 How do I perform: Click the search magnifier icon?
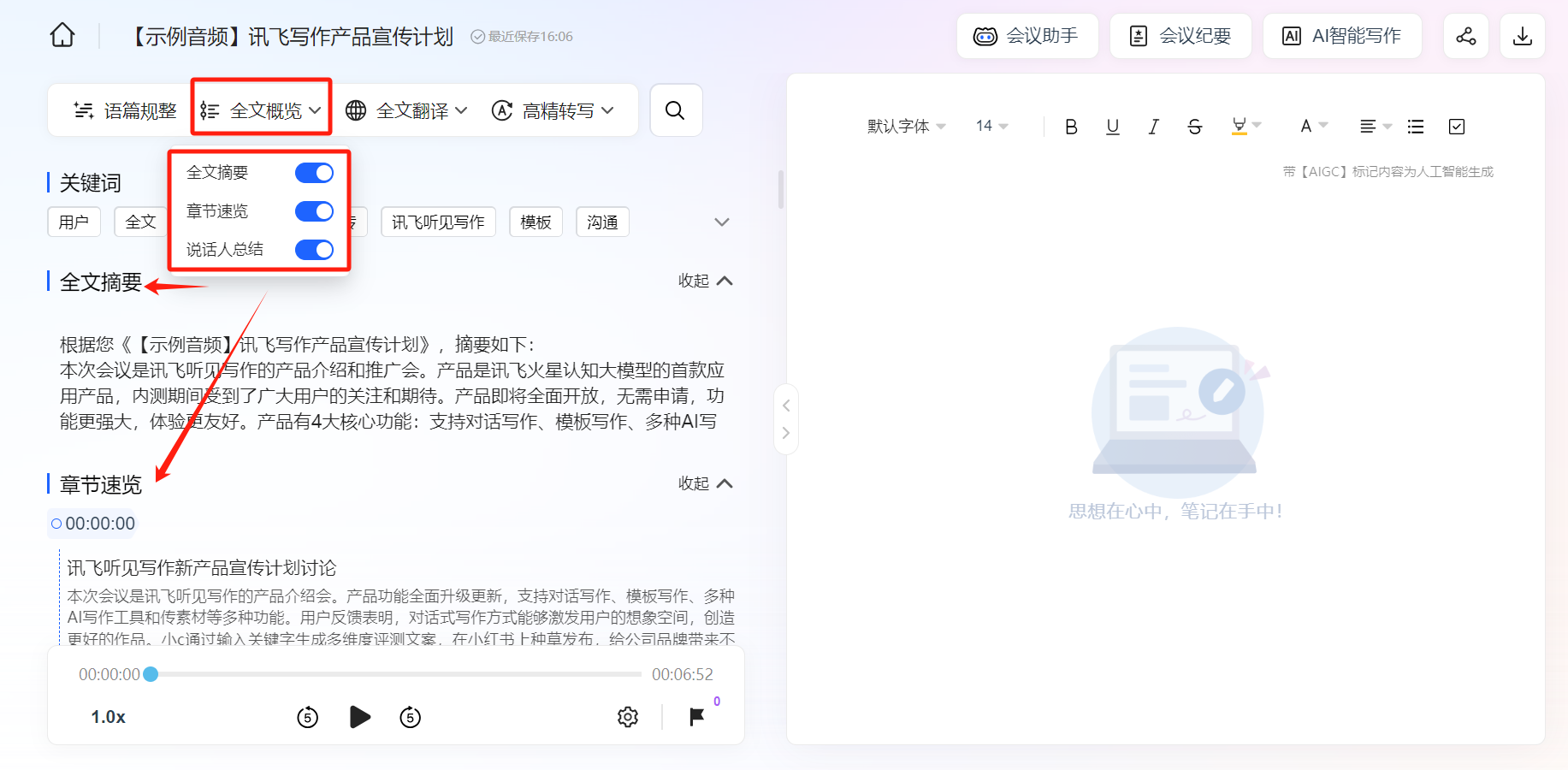tap(676, 110)
